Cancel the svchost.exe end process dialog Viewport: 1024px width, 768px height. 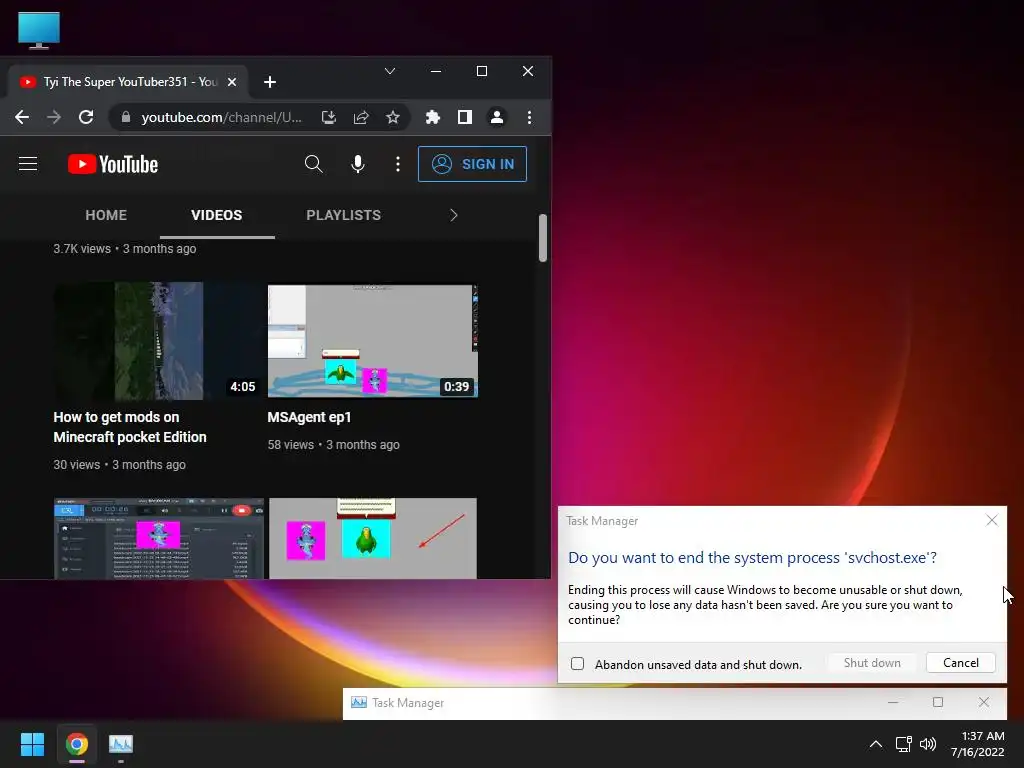961,662
